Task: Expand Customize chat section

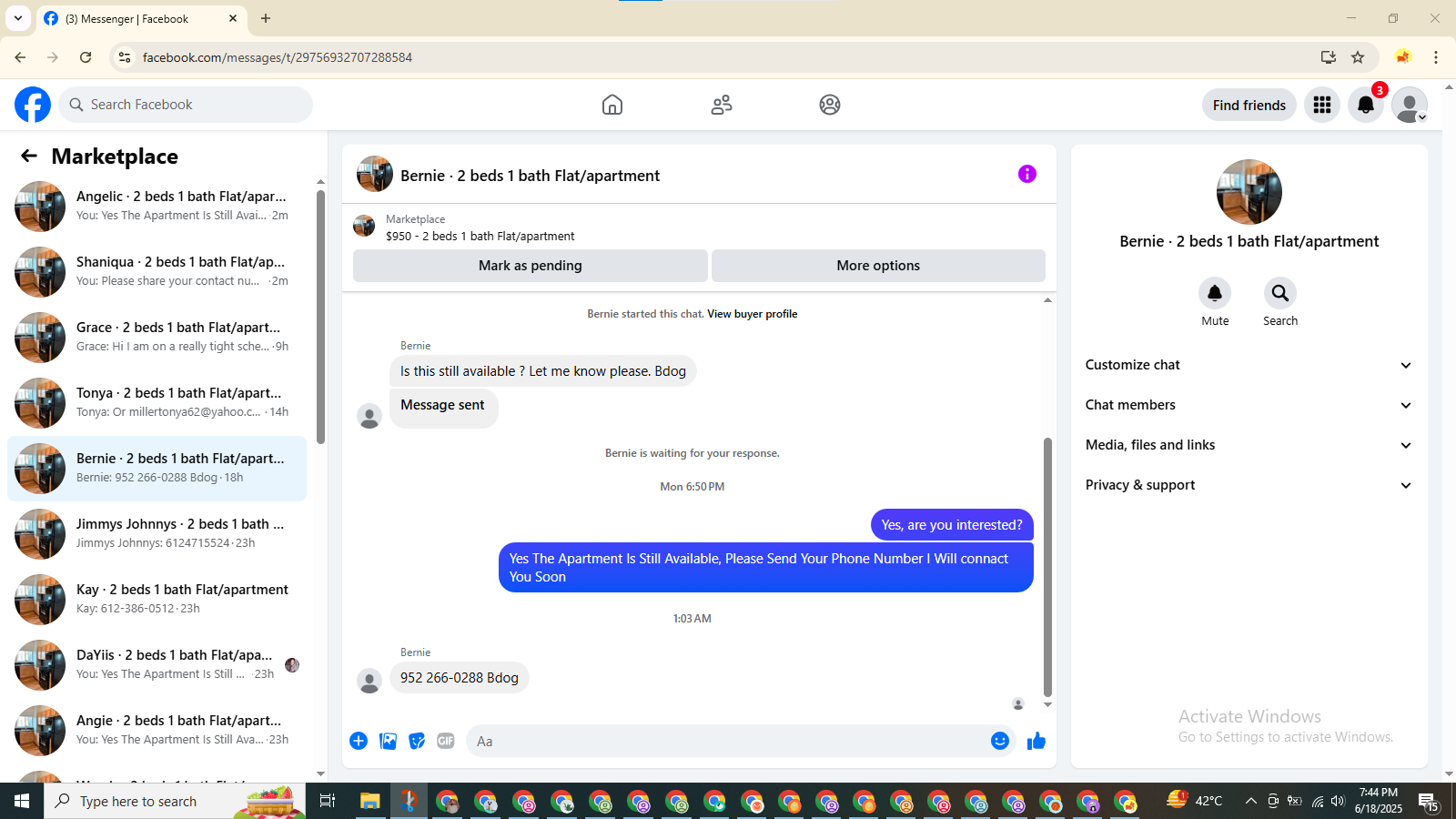Action: (x=1249, y=365)
